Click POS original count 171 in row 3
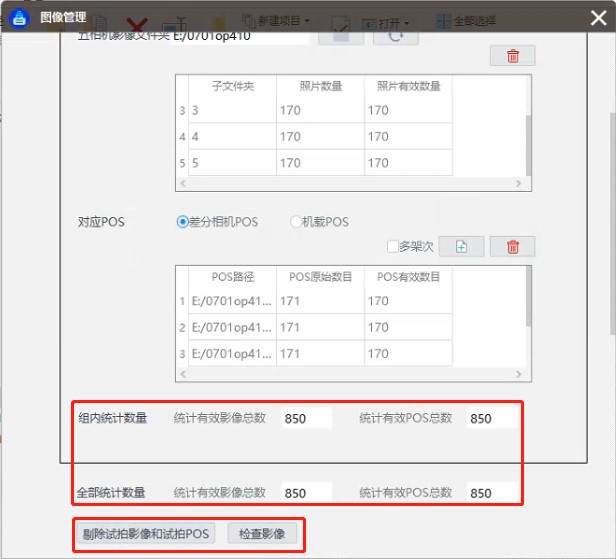This screenshot has width=616, height=559. click(x=321, y=354)
